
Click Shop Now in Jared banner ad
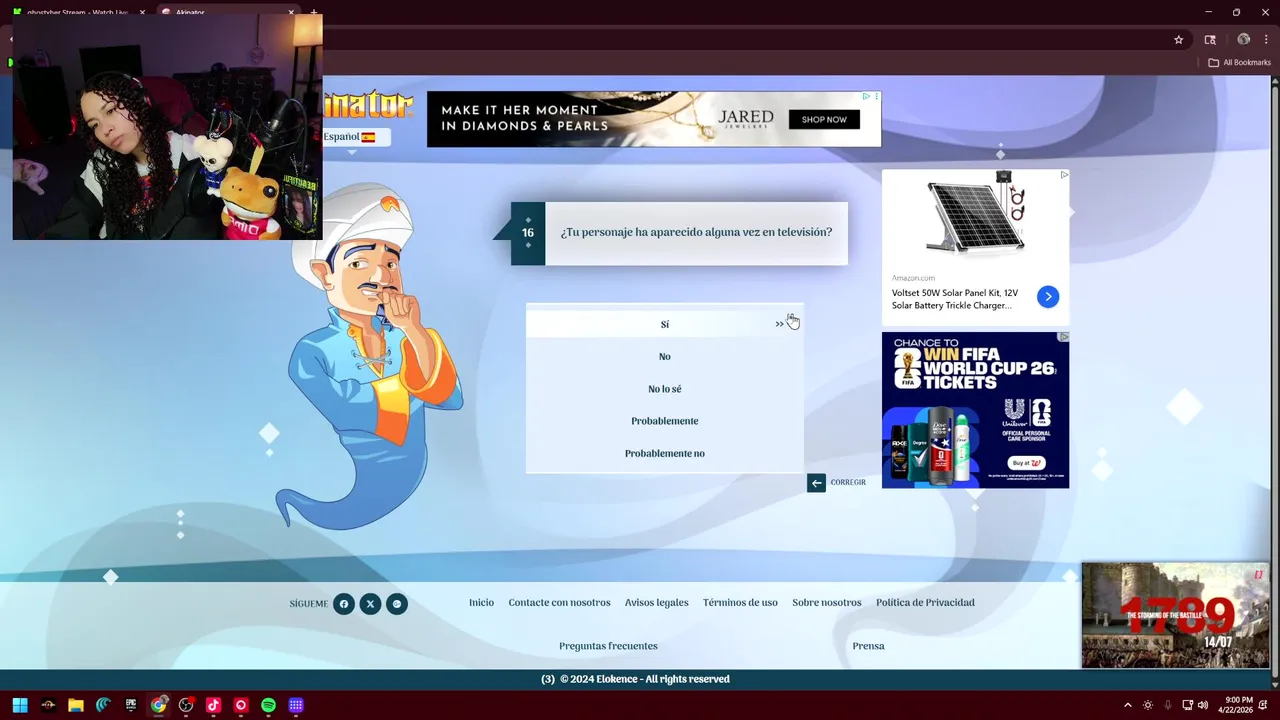[x=824, y=120]
